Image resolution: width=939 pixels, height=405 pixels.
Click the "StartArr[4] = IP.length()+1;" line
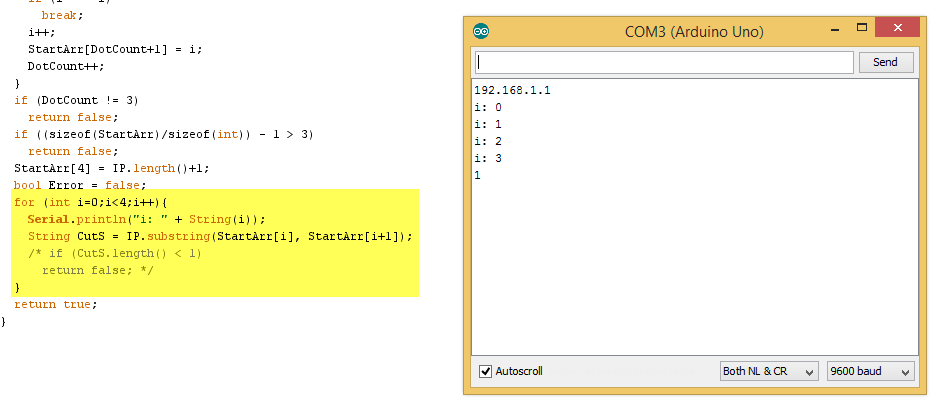pos(111,168)
